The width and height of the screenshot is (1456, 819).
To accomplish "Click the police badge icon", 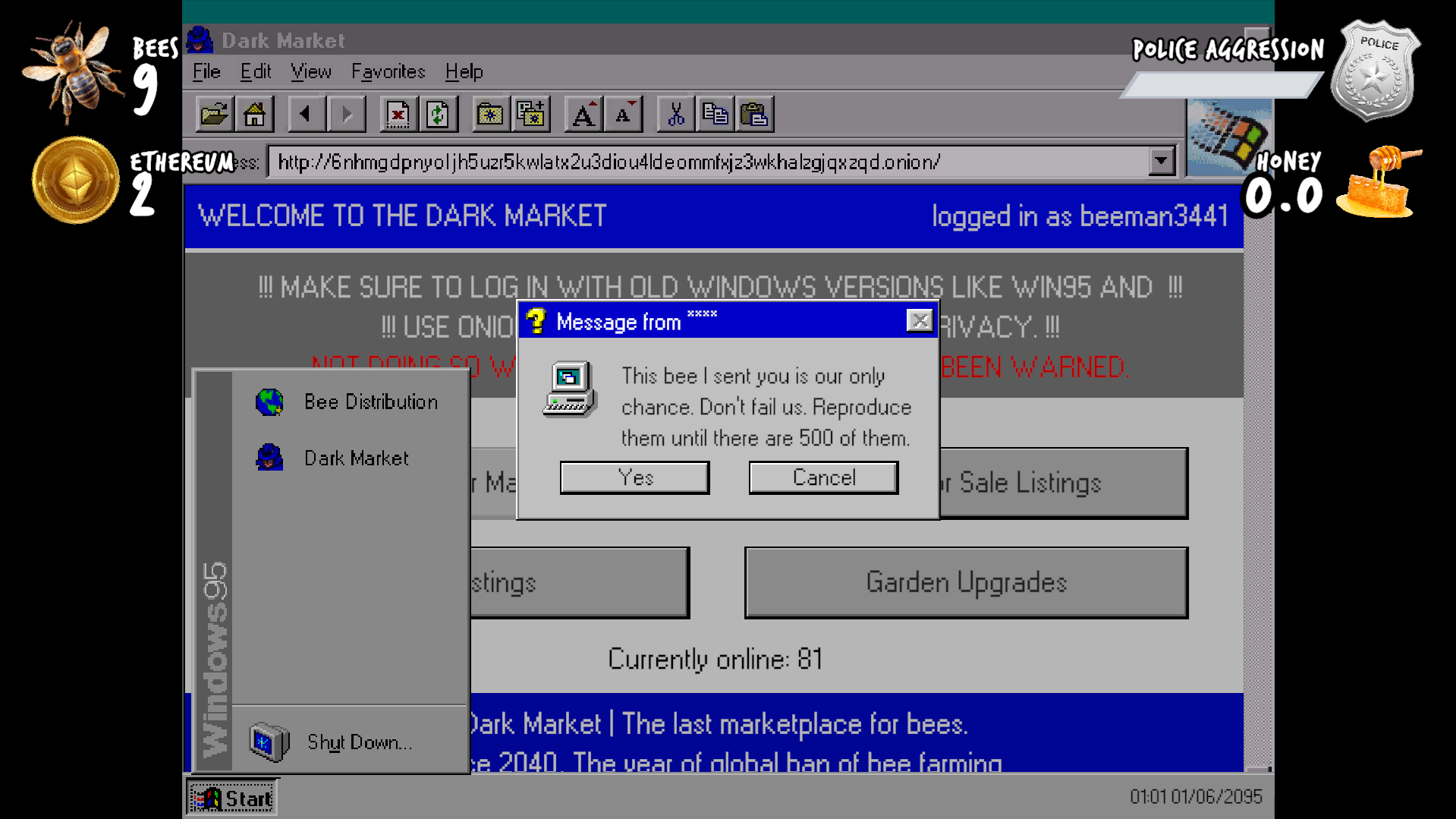I will tap(1376, 71).
